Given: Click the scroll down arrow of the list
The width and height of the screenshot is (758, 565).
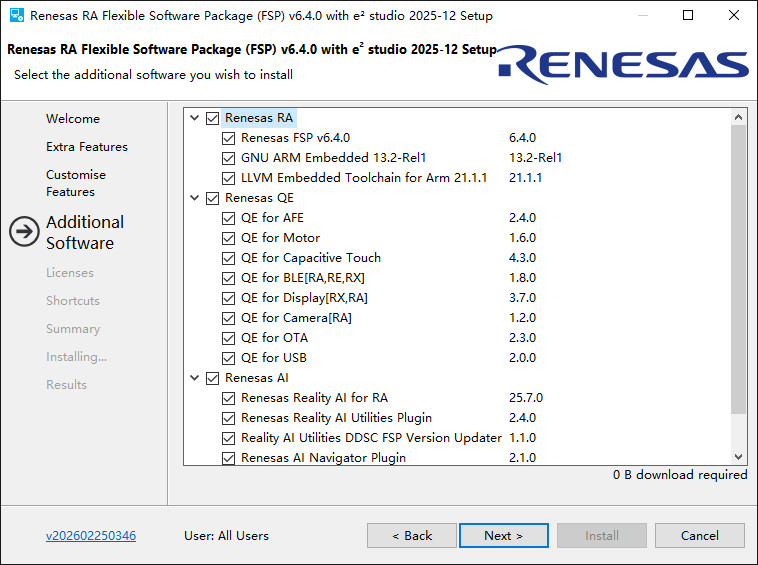Looking at the screenshot, I should pyautogui.click(x=738, y=456).
